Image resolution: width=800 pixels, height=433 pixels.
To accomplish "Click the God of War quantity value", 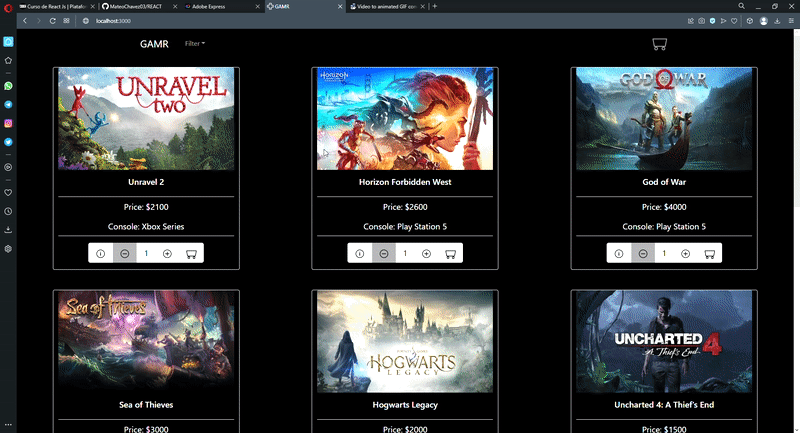I will [x=664, y=253].
